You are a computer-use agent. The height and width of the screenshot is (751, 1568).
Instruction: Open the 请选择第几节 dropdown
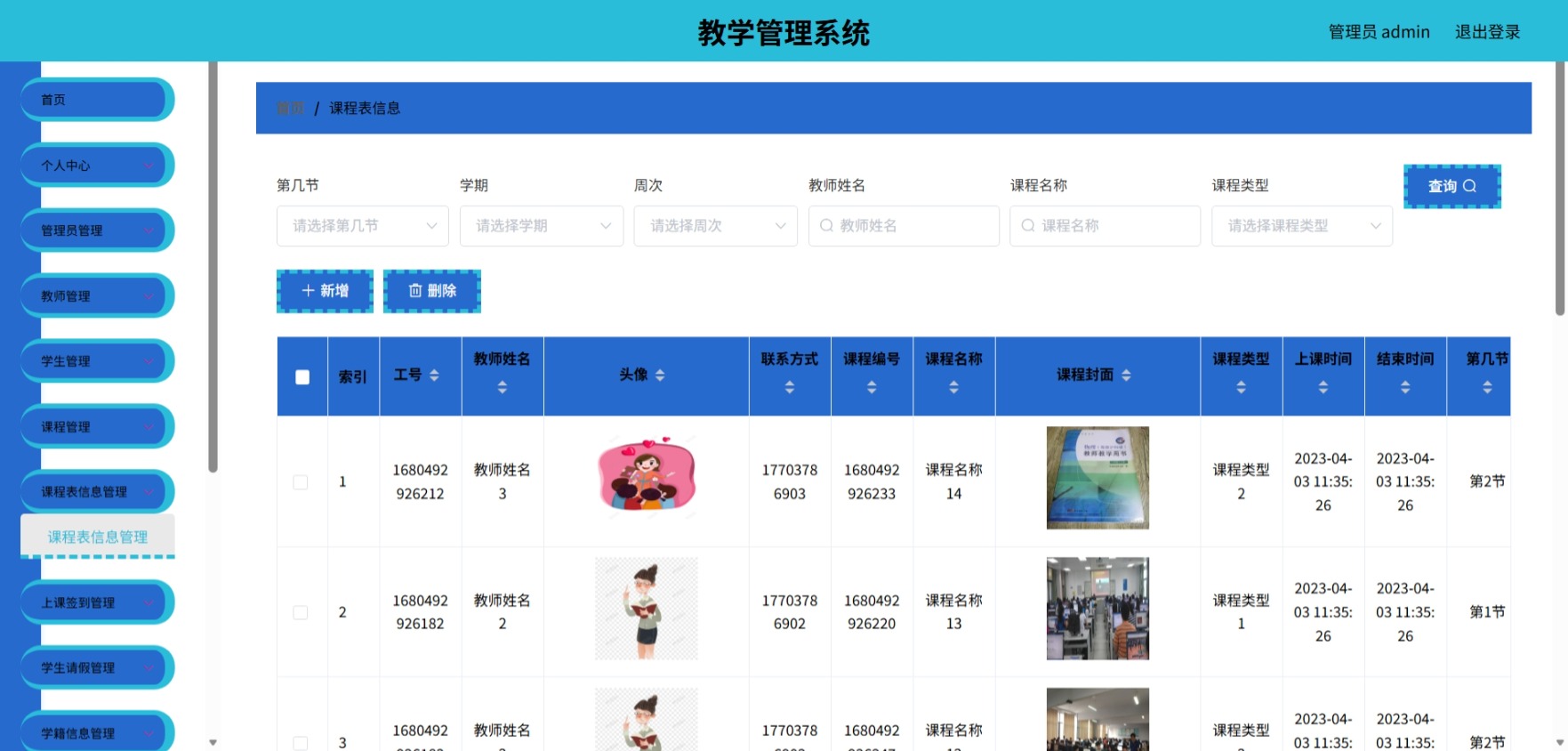(363, 226)
